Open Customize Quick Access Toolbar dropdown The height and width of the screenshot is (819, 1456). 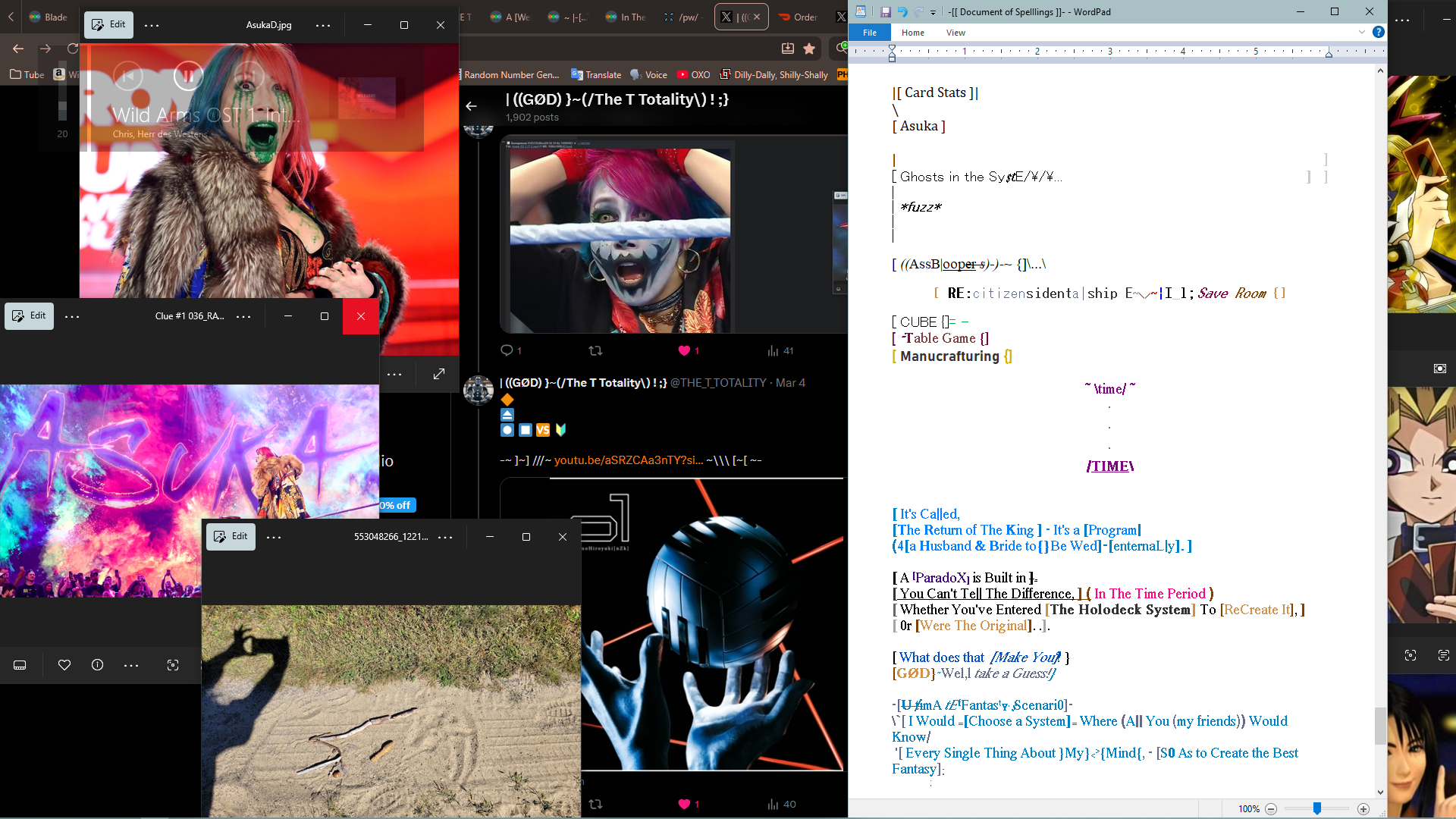[x=933, y=12]
